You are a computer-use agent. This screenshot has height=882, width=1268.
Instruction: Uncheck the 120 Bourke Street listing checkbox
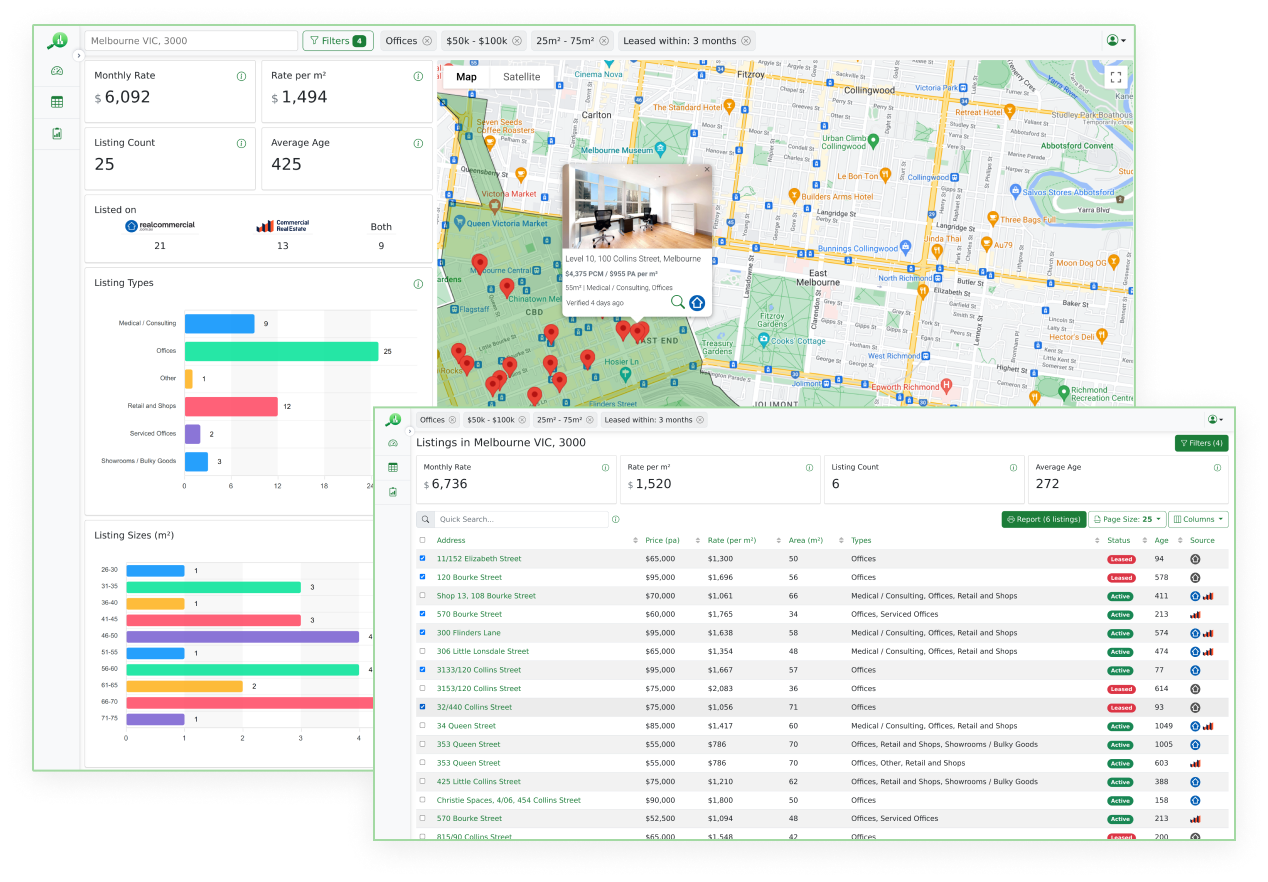click(x=421, y=577)
